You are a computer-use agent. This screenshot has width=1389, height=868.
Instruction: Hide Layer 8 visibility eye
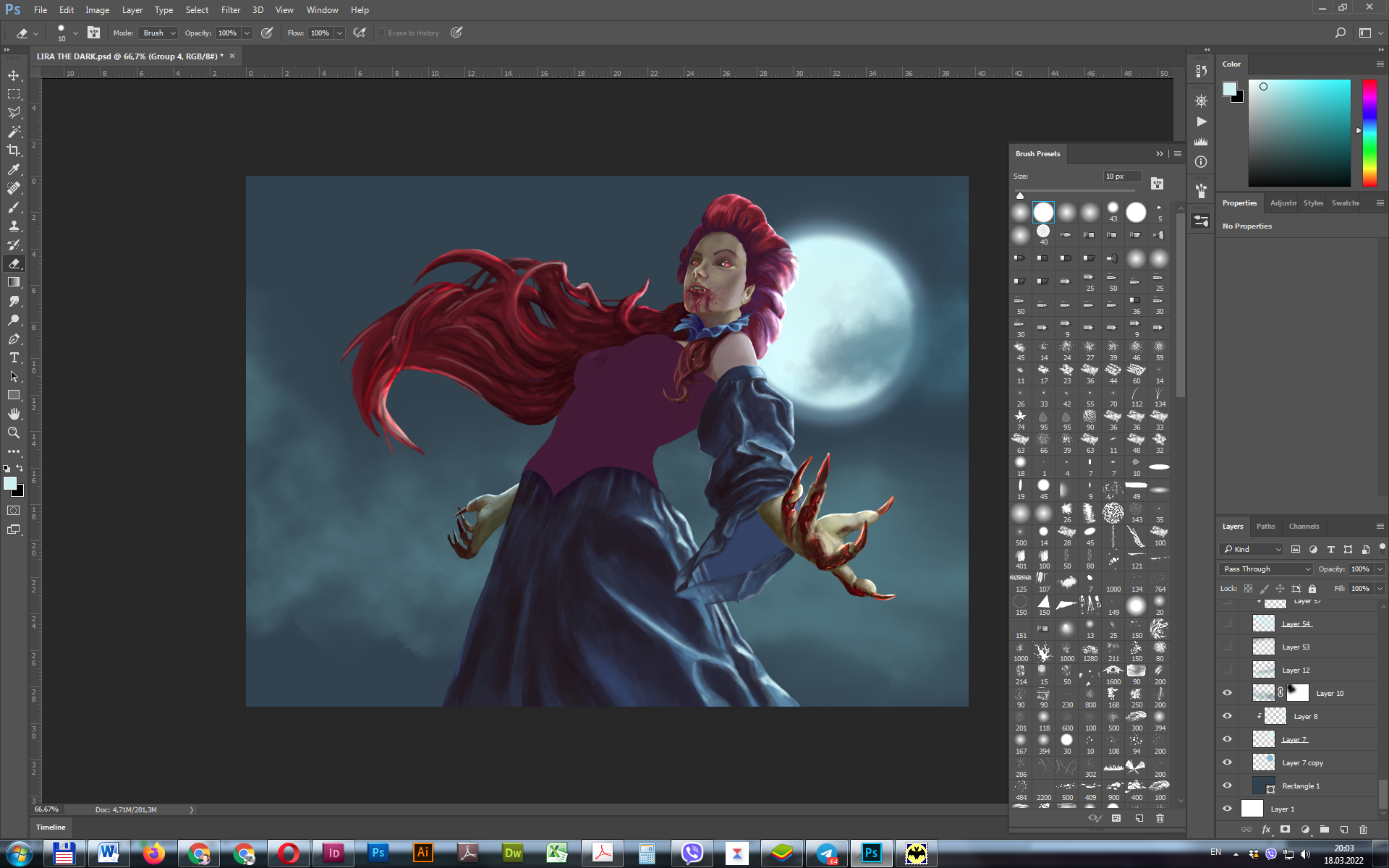click(1227, 716)
